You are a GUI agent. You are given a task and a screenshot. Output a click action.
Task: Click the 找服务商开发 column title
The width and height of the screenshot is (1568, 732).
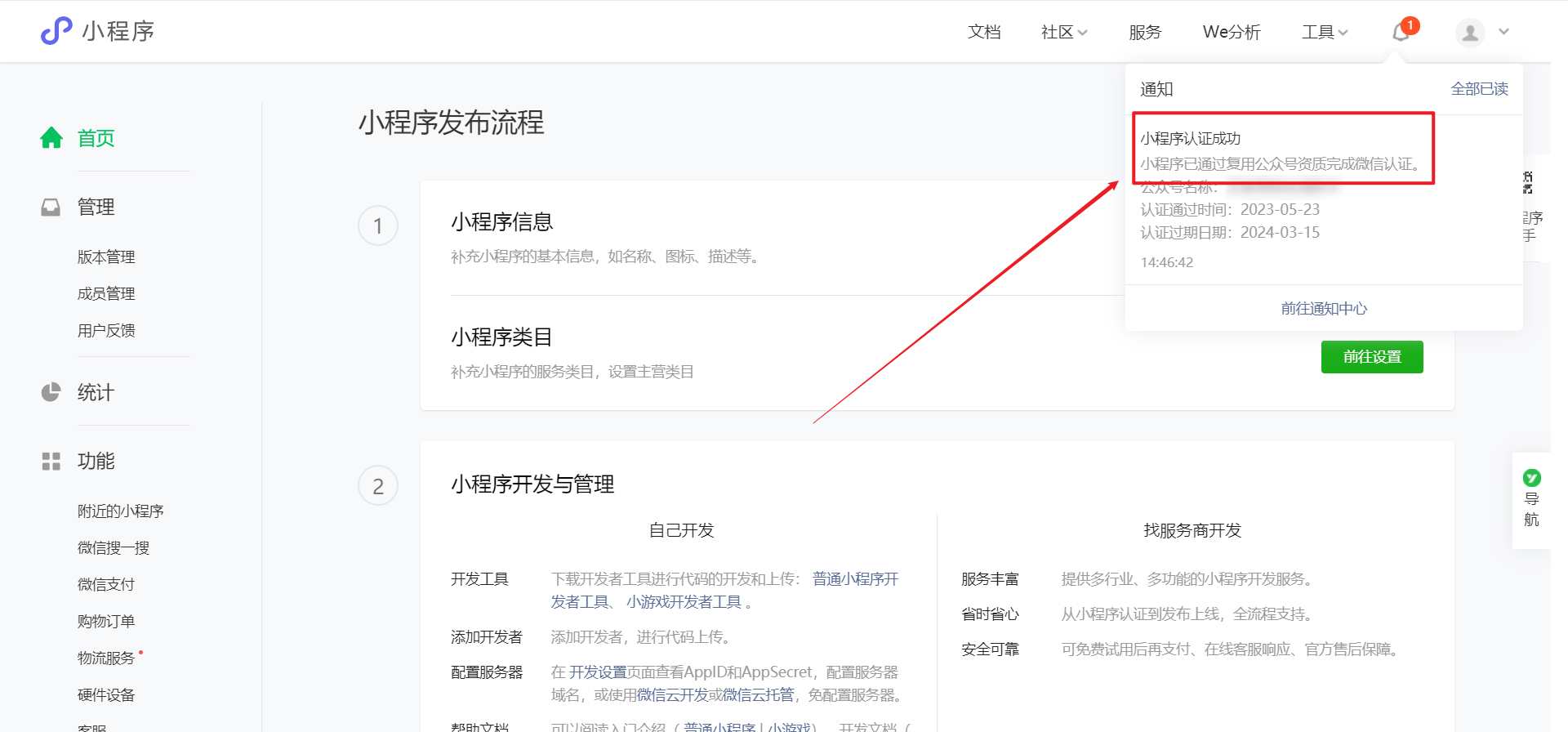click(1192, 530)
